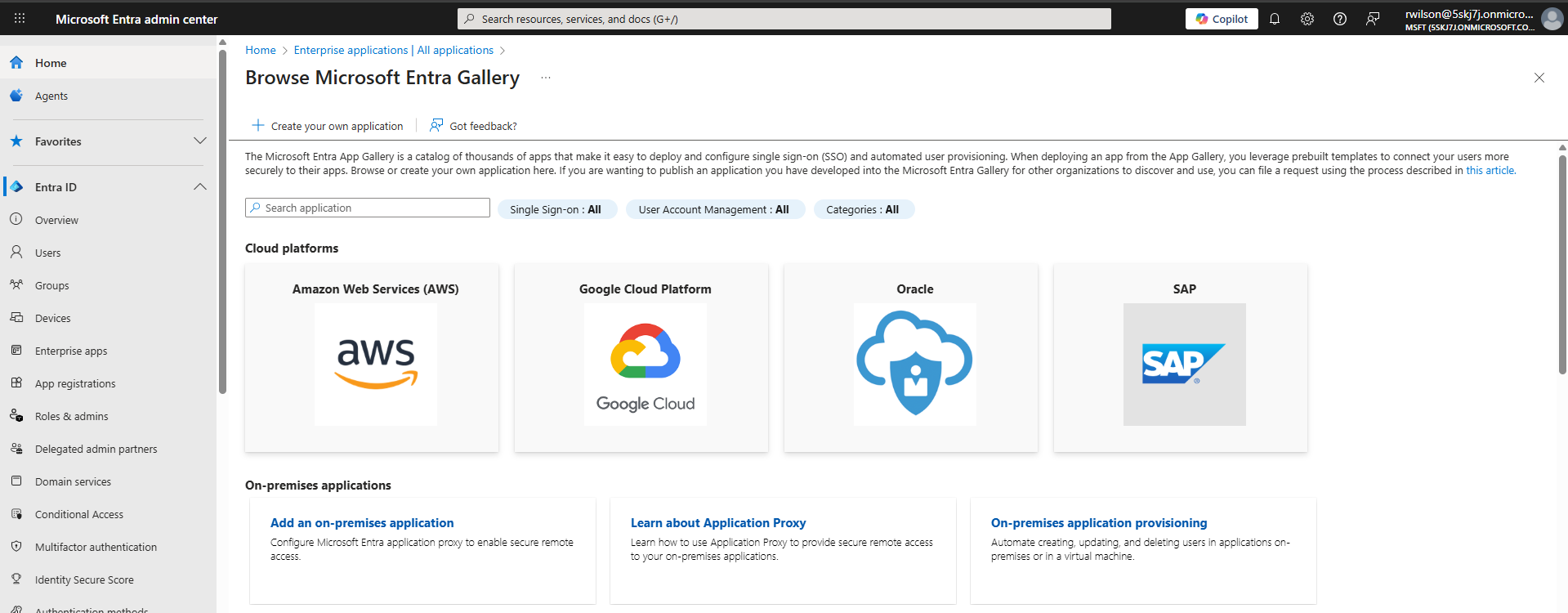Open the Categories filter
This screenshot has width=1568, height=613.
tap(862, 209)
